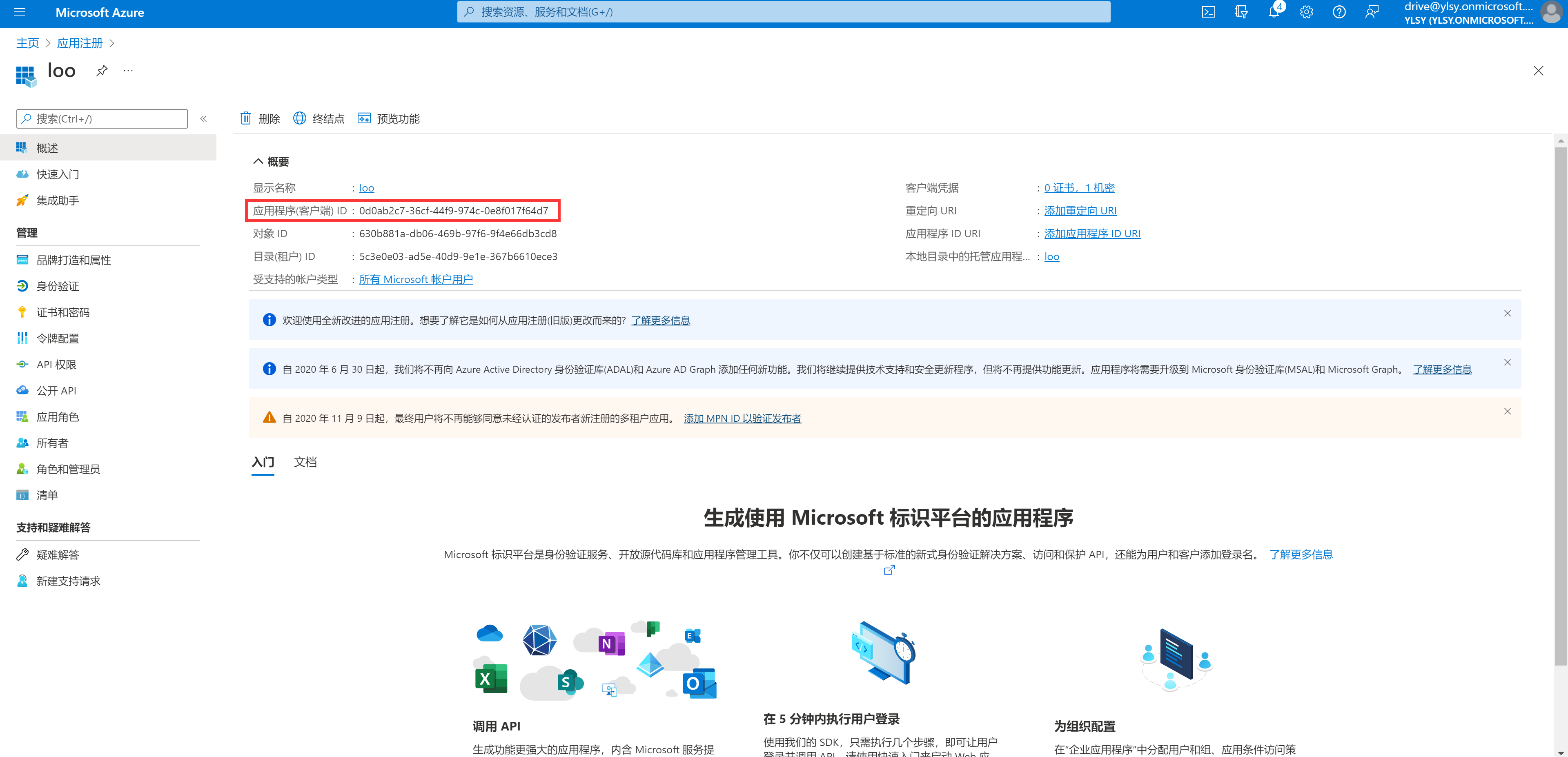Switch to the 文档 tab
Screen dimensions: 1568x757
[x=305, y=462]
